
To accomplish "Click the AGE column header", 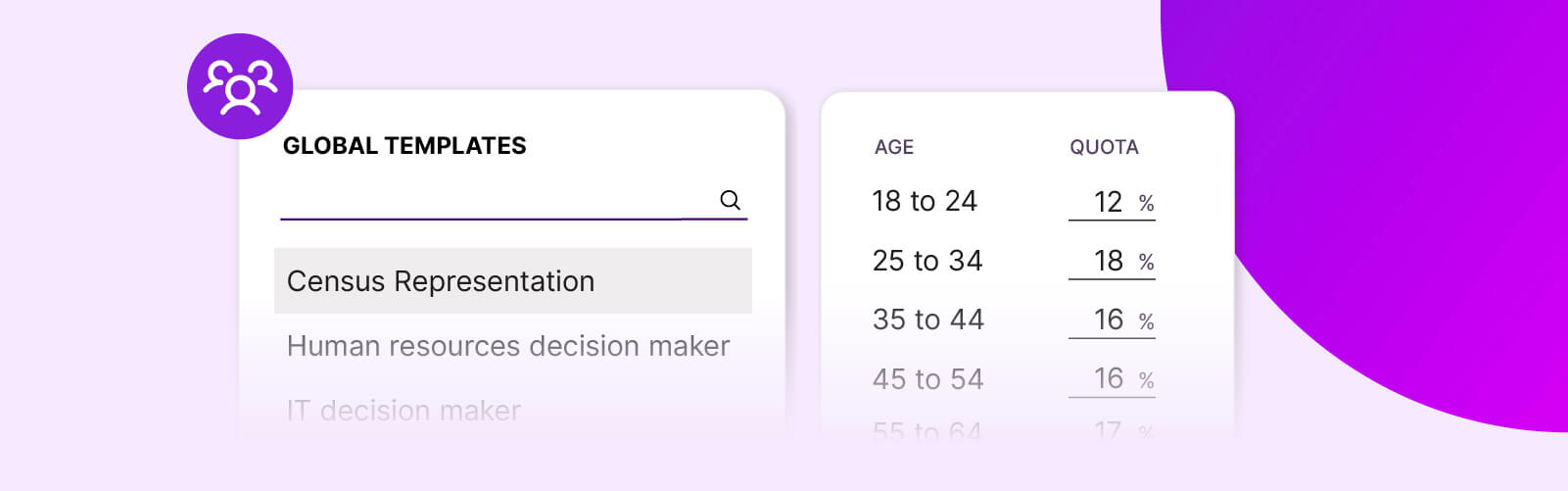I will click(x=893, y=147).
